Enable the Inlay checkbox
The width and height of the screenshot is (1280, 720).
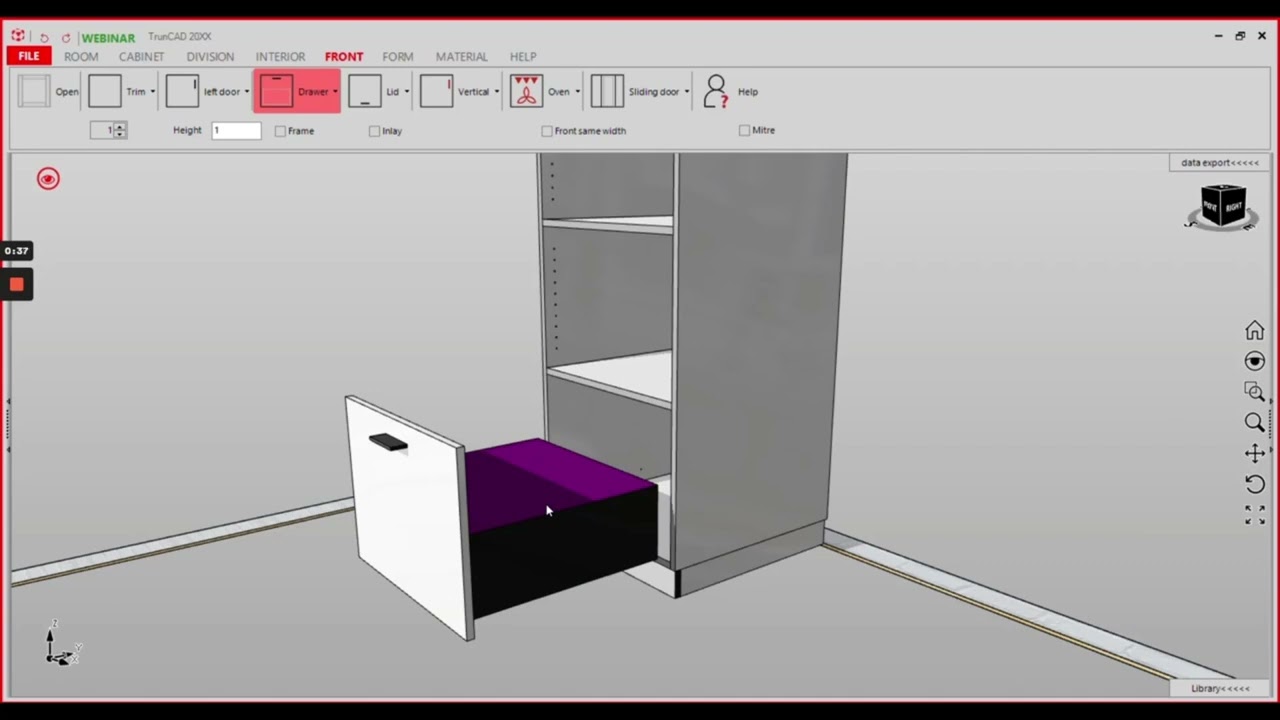(374, 131)
